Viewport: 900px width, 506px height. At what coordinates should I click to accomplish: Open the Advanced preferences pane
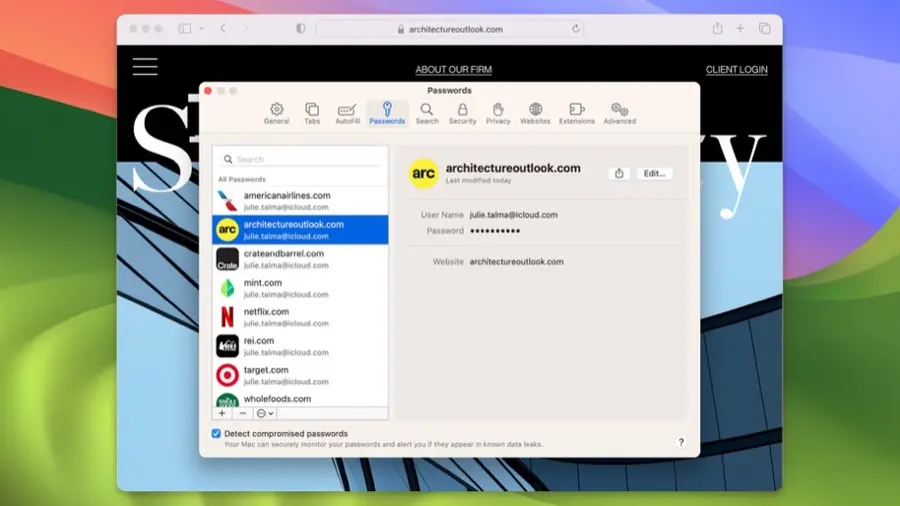coord(619,113)
